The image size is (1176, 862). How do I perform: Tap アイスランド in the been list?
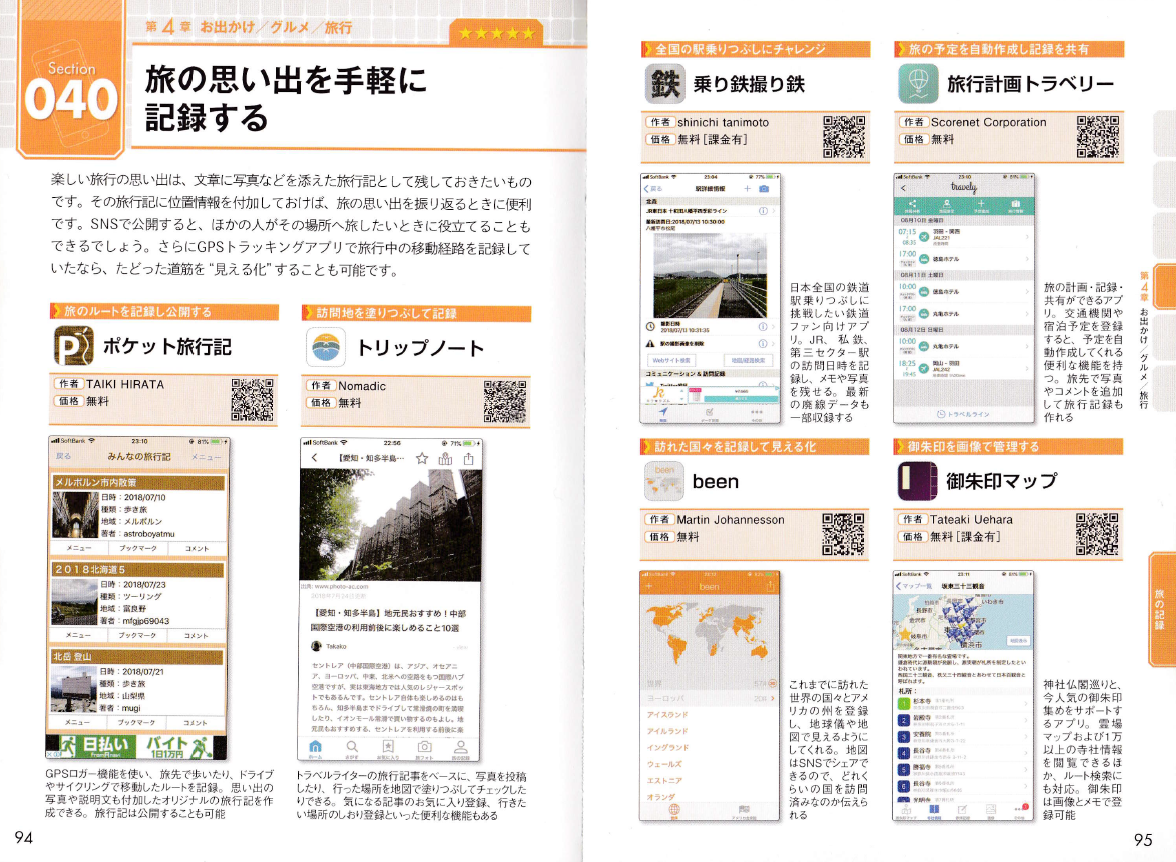pos(668,715)
